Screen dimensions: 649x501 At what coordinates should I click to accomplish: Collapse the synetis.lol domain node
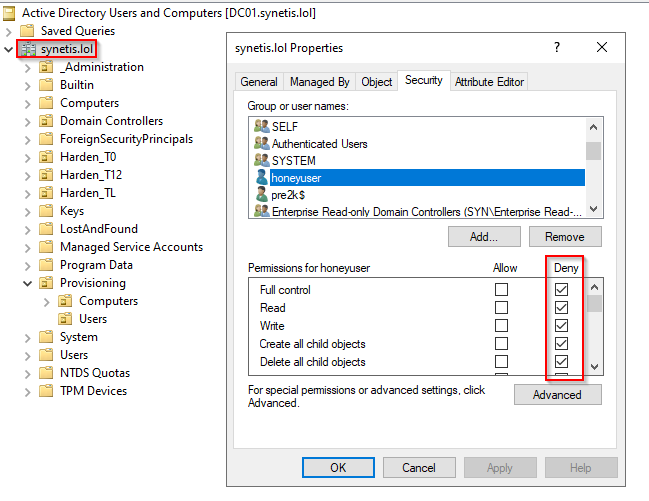8,50
